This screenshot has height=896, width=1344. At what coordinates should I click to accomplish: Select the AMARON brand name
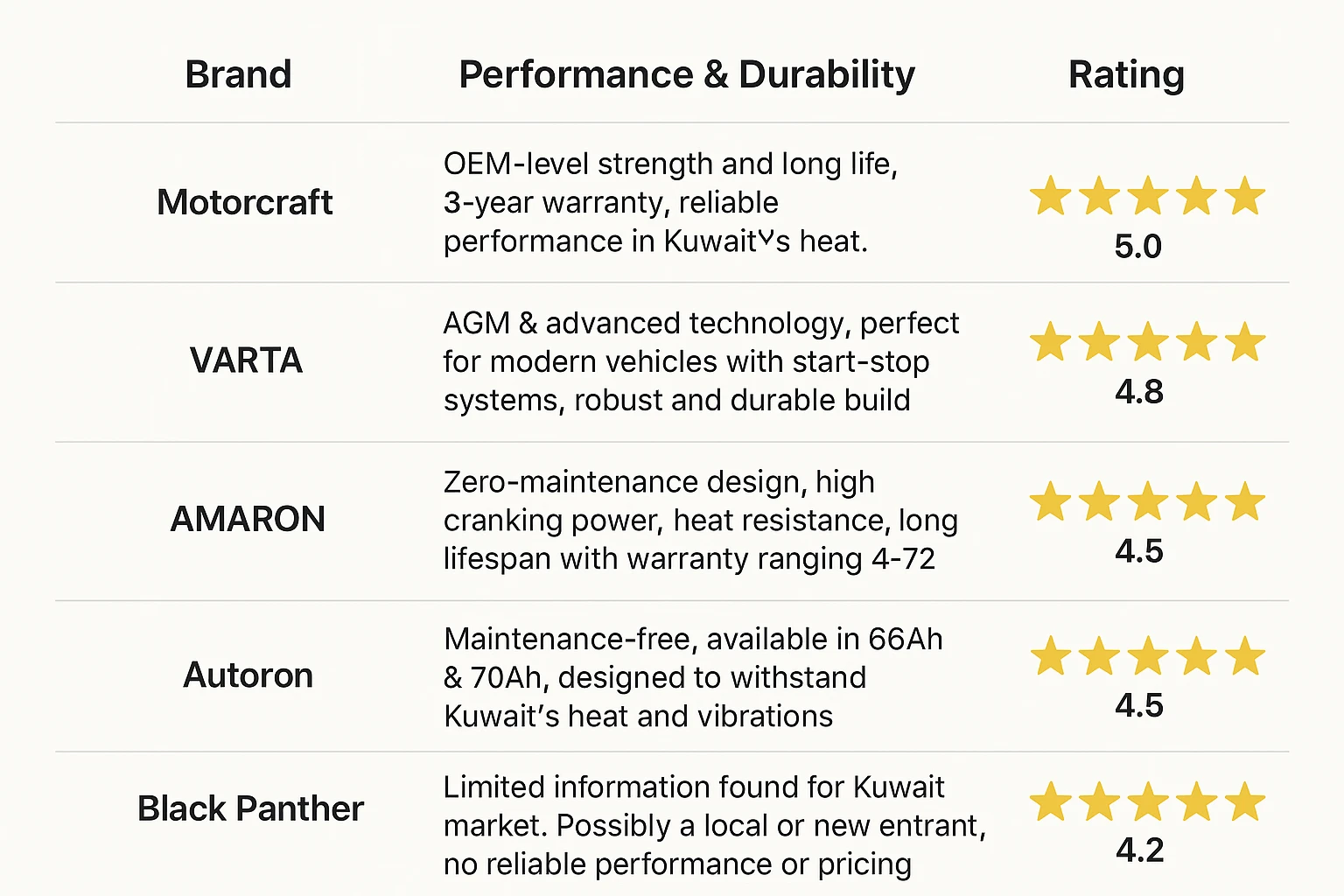point(248,519)
